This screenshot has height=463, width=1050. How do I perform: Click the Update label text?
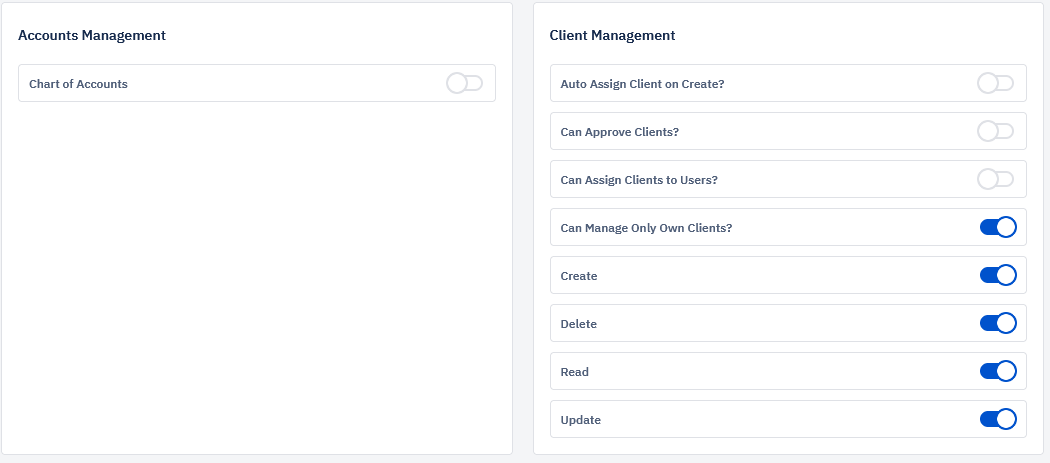tap(581, 420)
